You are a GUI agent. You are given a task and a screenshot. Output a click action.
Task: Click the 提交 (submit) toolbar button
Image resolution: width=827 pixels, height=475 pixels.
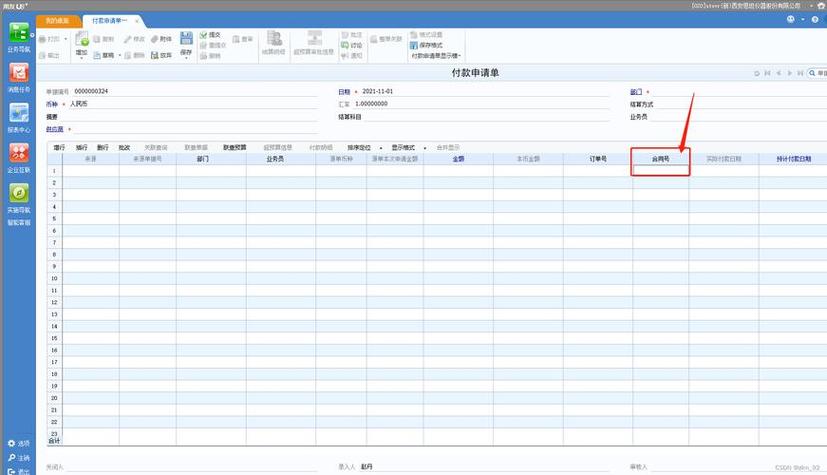tap(210, 35)
